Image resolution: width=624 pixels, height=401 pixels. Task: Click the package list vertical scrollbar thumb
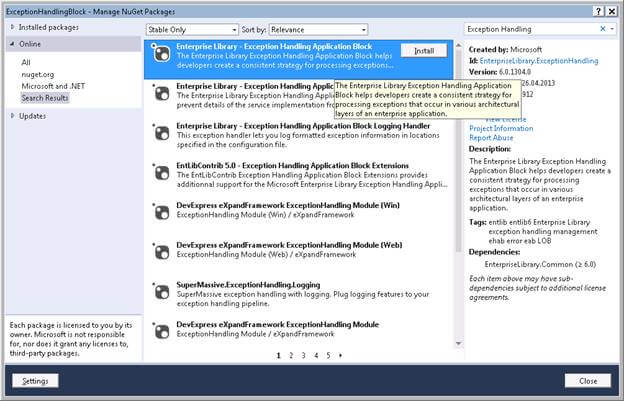pyautogui.click(x=459, y=150)
